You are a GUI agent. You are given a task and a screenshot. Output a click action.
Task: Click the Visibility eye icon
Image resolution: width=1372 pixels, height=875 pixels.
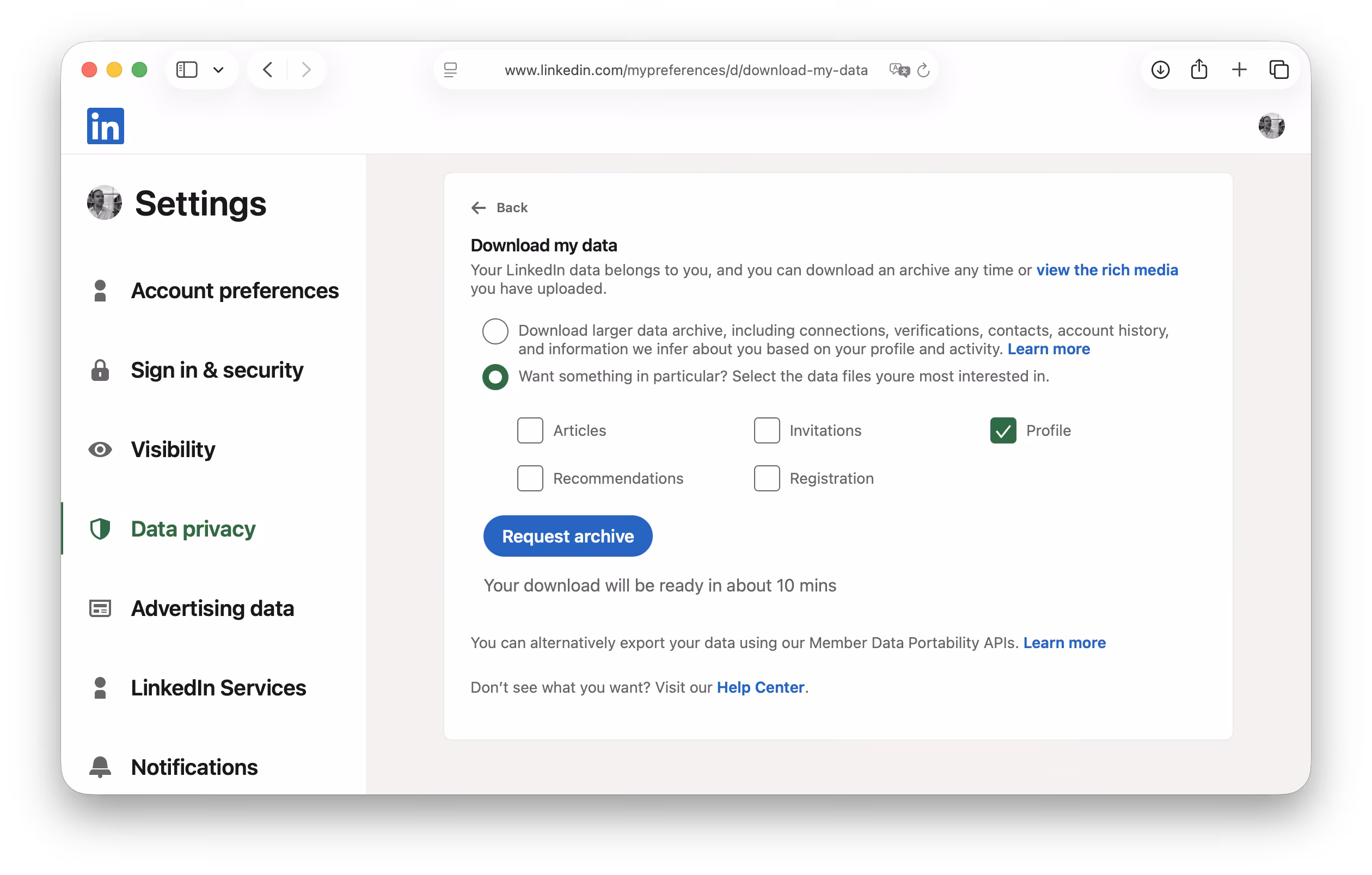[x=100, y=449]
